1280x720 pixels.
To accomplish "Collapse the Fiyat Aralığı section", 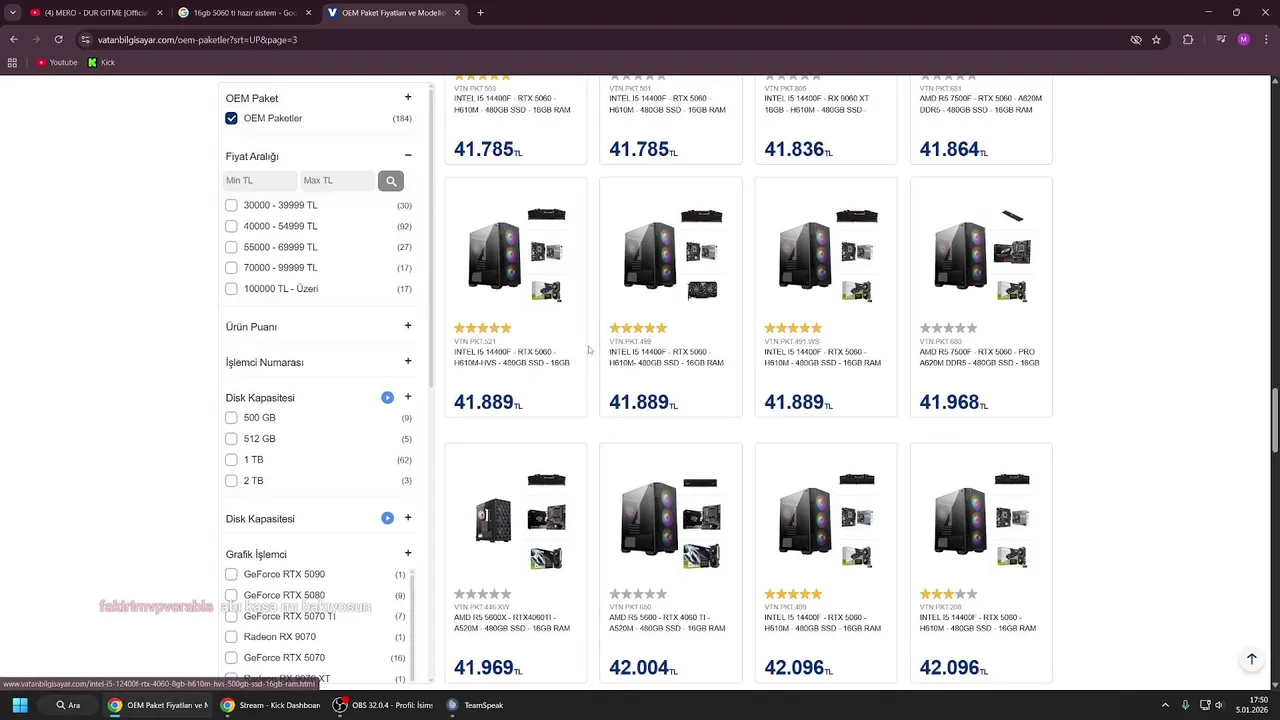I will click(408, 155).
